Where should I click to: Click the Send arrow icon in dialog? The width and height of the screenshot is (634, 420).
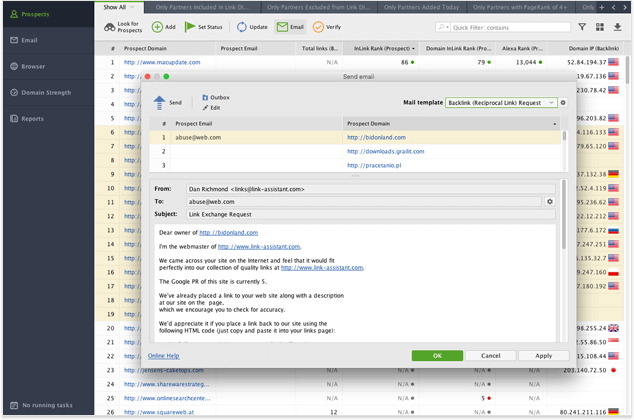(x=159, y=102)
